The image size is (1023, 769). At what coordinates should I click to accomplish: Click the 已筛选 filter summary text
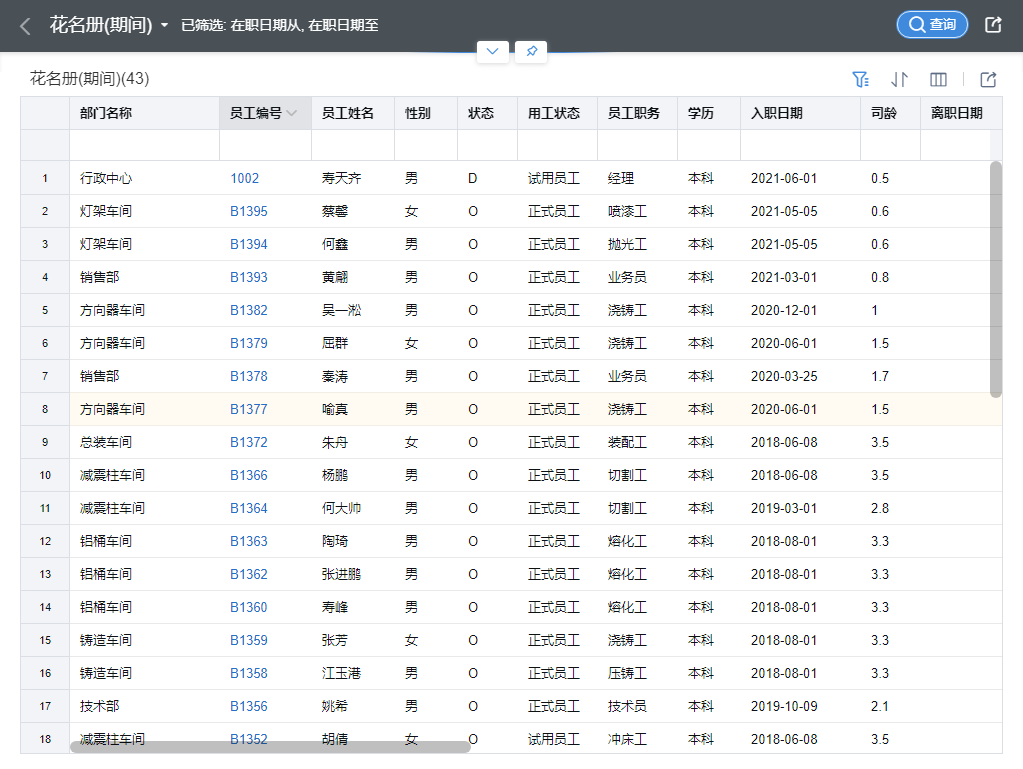tap(280, 25)
